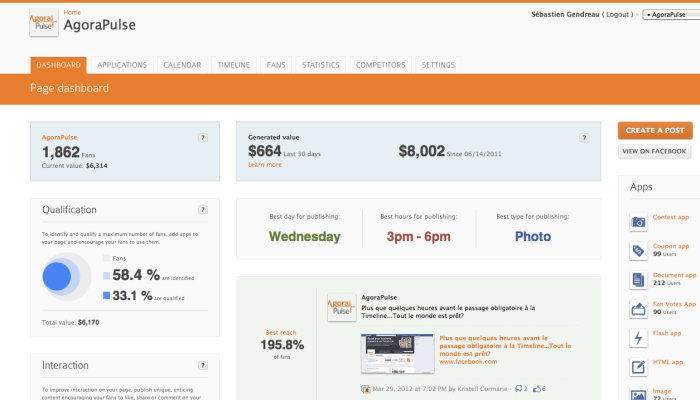This screenshot has width=700, height=400.
Task: Click the Logout link
Action: pyautogui.click(x=617, y=14)
